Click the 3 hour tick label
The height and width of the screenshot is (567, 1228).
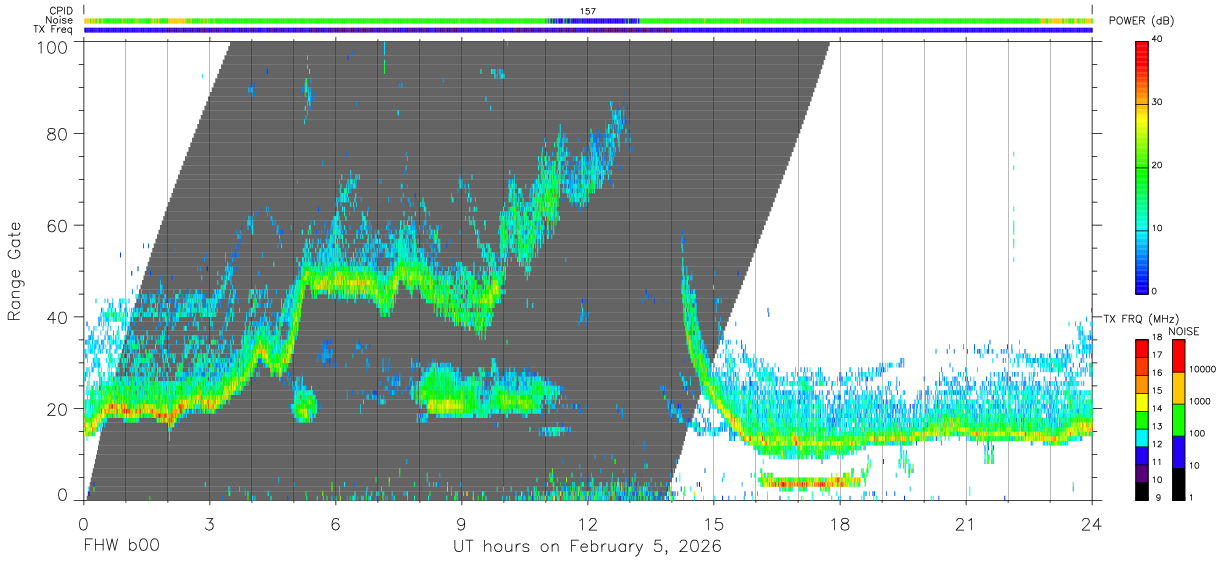[x=210, y=524]
